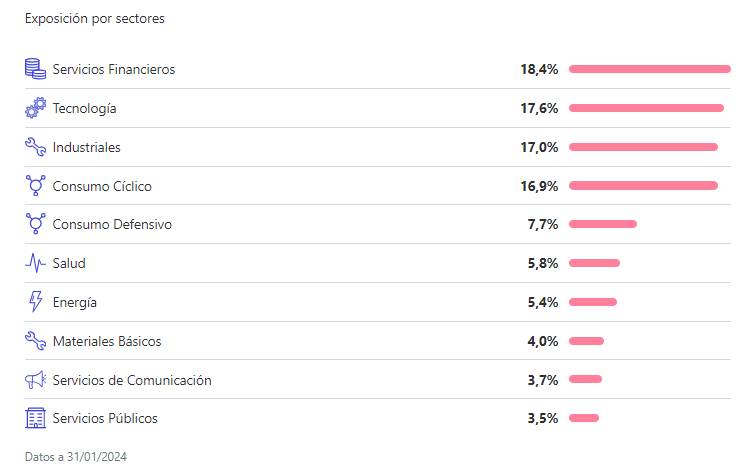This screenshot has width=754, height=469.
Task: Select the Servicios Financieros sector label
Action: click(114, 70)
